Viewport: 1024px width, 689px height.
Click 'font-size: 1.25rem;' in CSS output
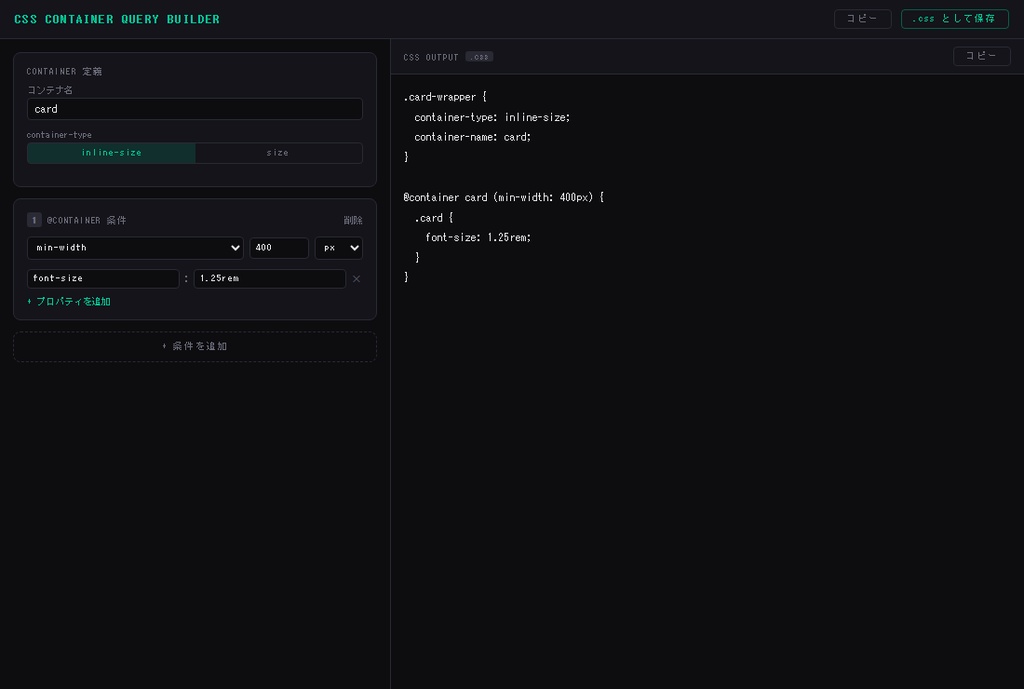(x=478, y=238)
